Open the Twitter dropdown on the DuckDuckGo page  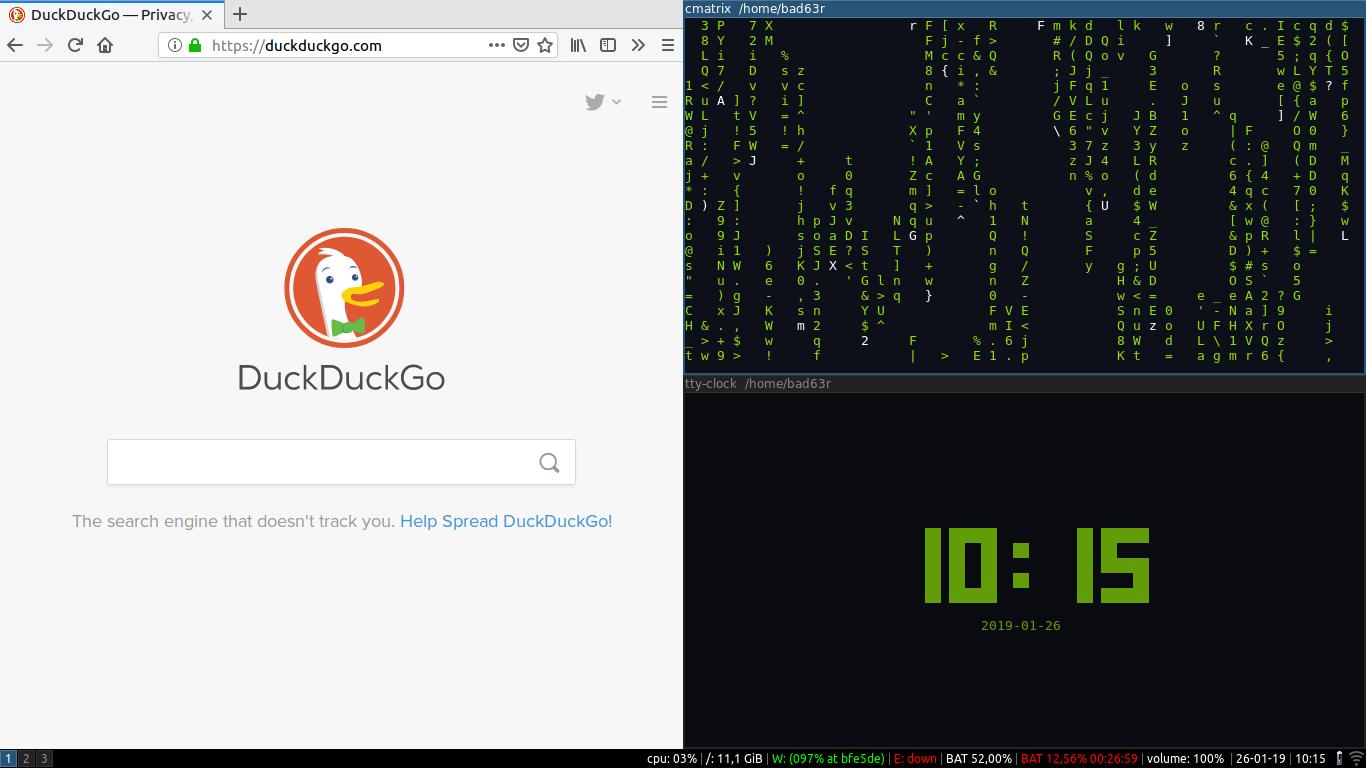click(x=603, y=102)
